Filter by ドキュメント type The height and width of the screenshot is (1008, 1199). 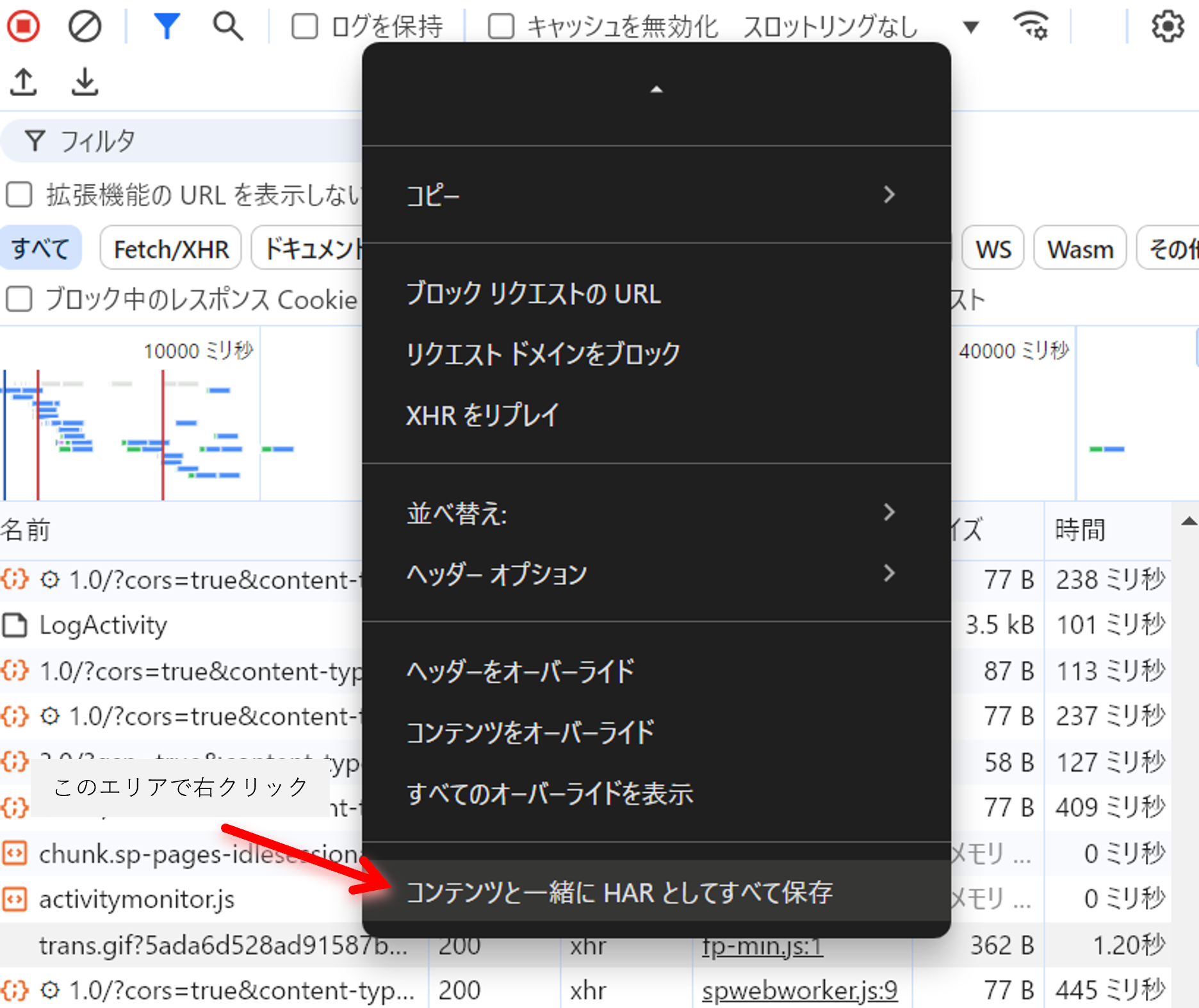point(308,248)
